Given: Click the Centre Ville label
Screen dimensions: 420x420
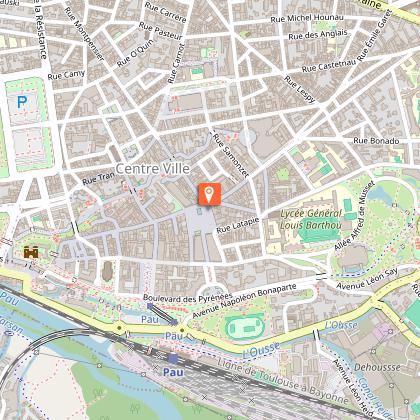Looking at the screenshot, I should (153, 169).
